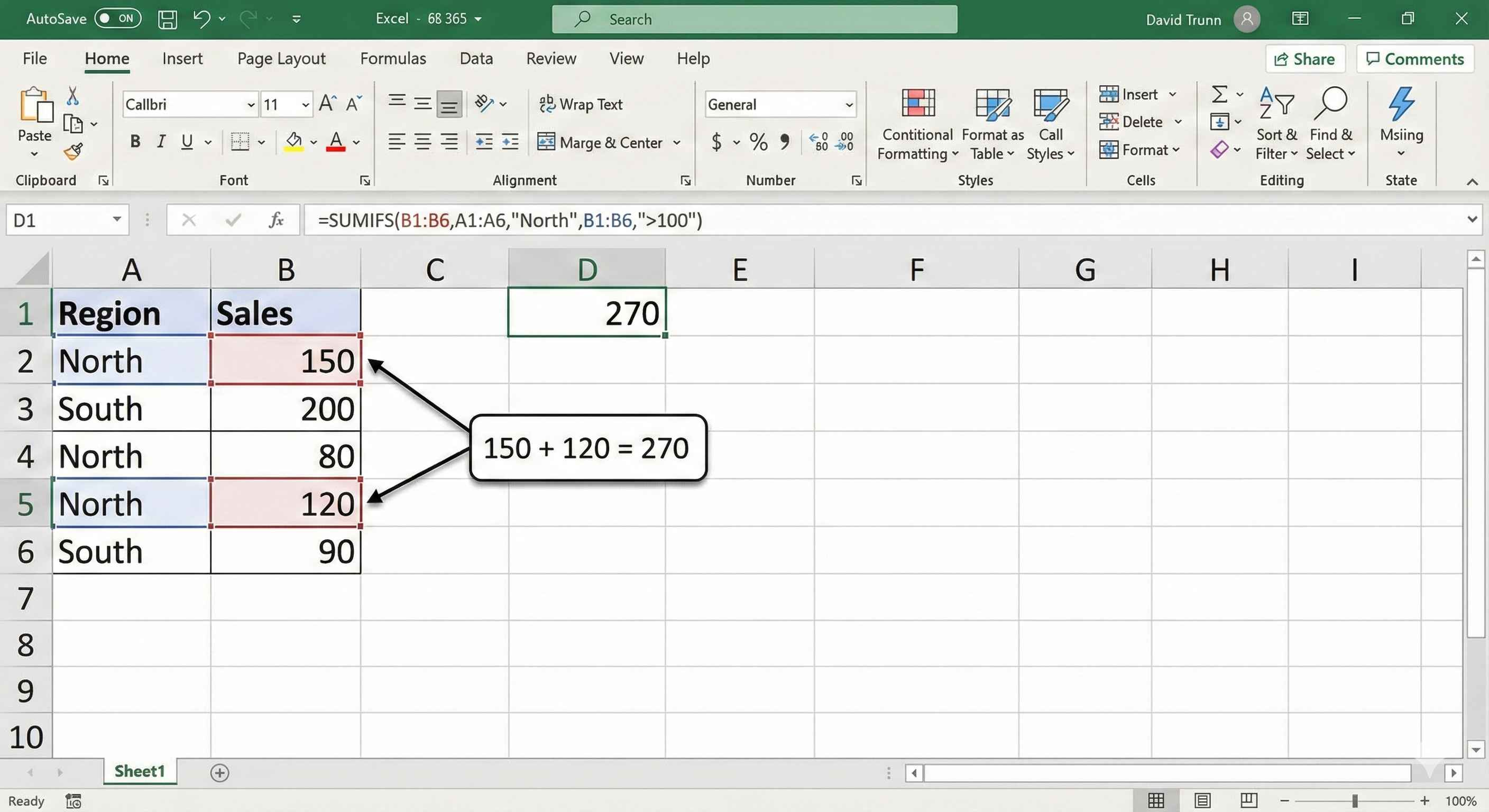Select the Italic formatting icon
1489x812 pixels.
pyautogui.click(x=161, y=142)
